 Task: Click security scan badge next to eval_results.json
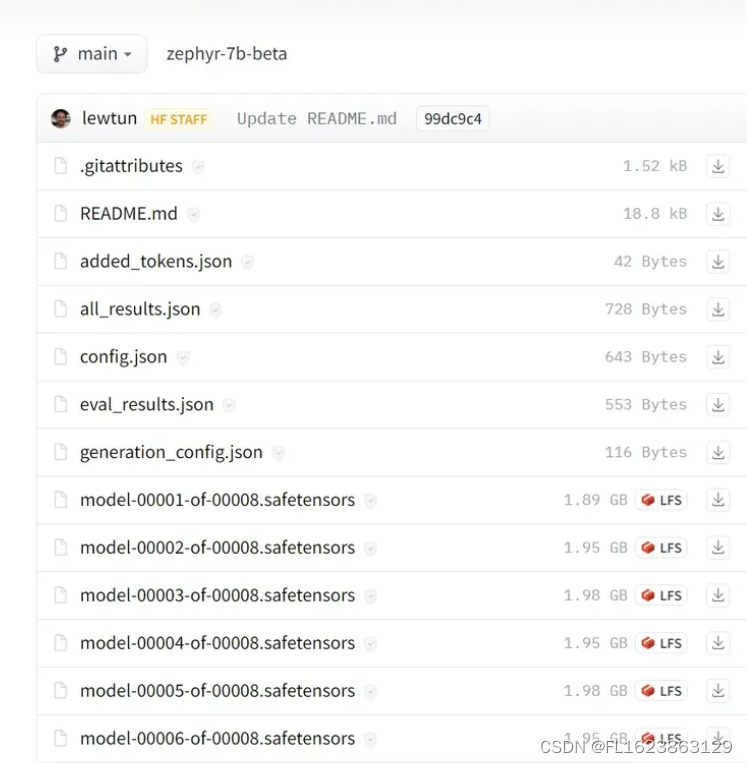(x=229, y=405)
